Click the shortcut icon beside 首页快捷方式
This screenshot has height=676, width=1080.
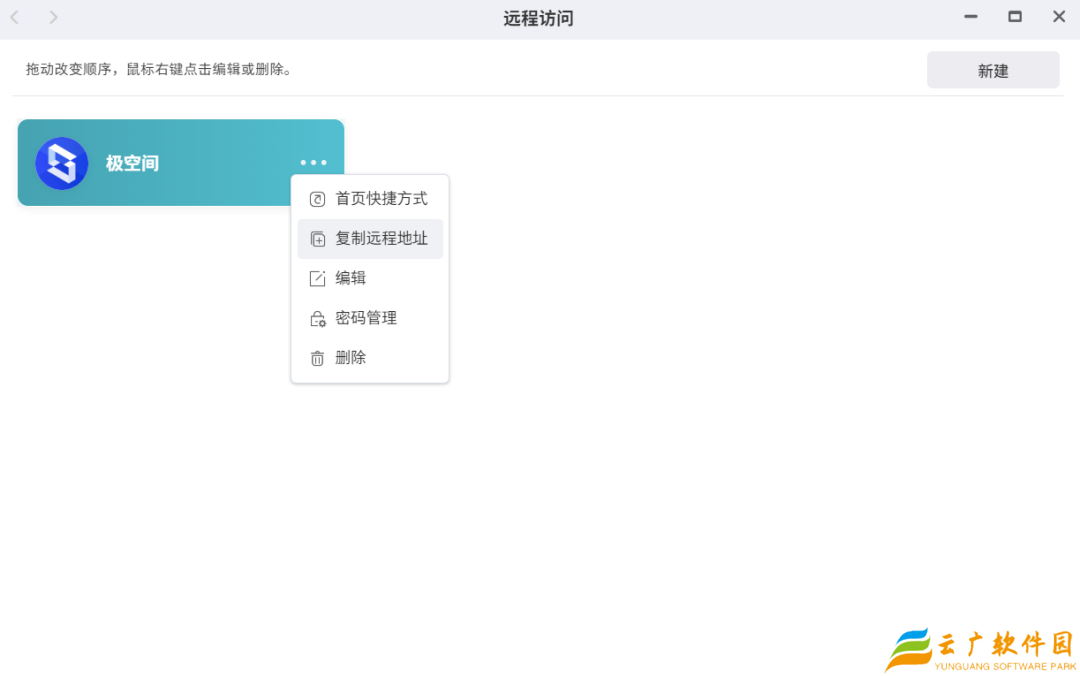point(318,200)
